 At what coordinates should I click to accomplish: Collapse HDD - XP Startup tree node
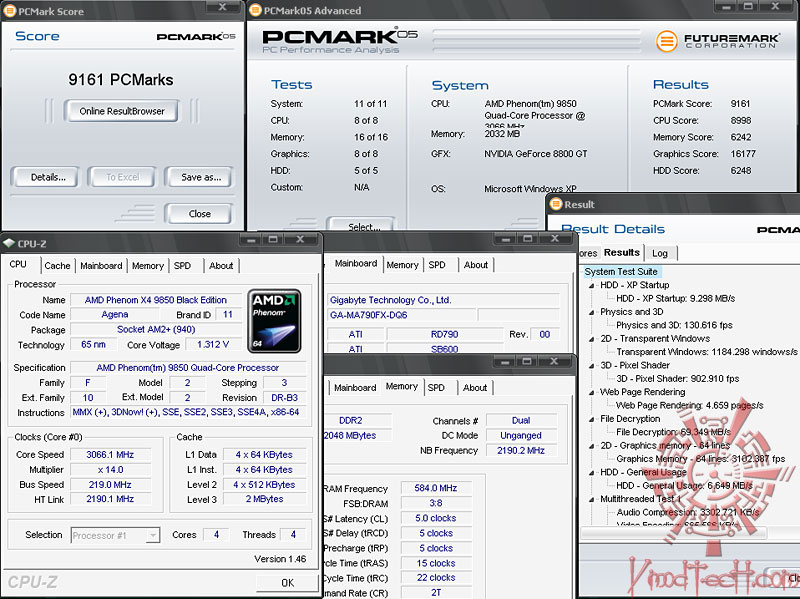(592, 285)
